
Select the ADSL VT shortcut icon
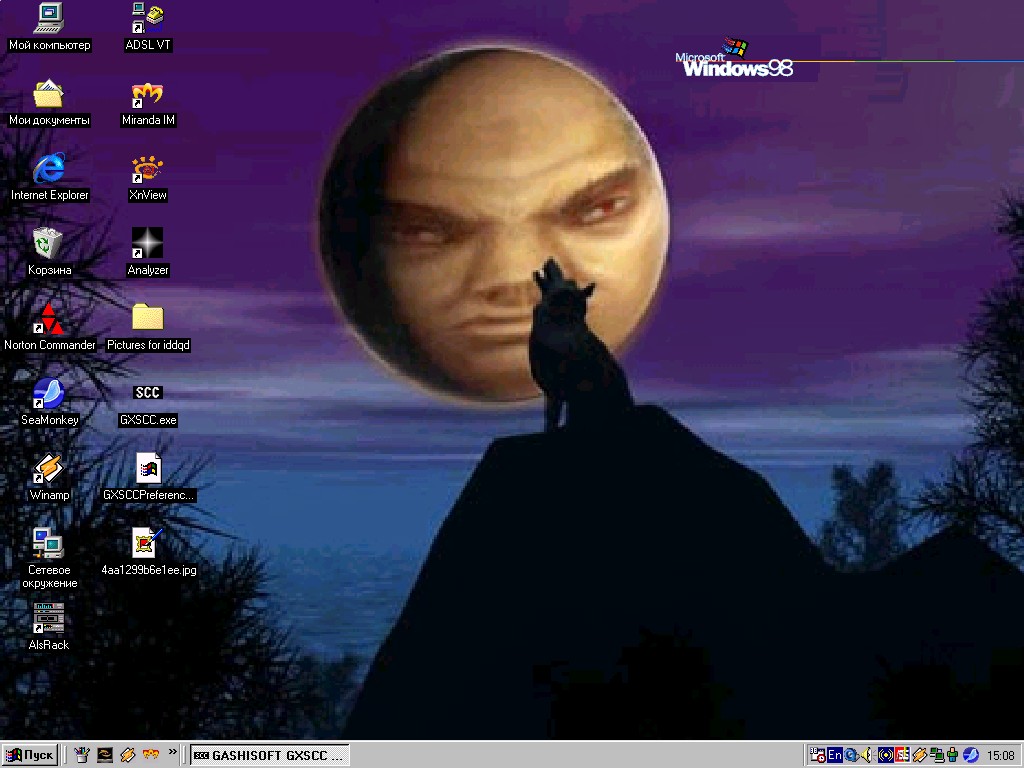(x=148, y=18)
